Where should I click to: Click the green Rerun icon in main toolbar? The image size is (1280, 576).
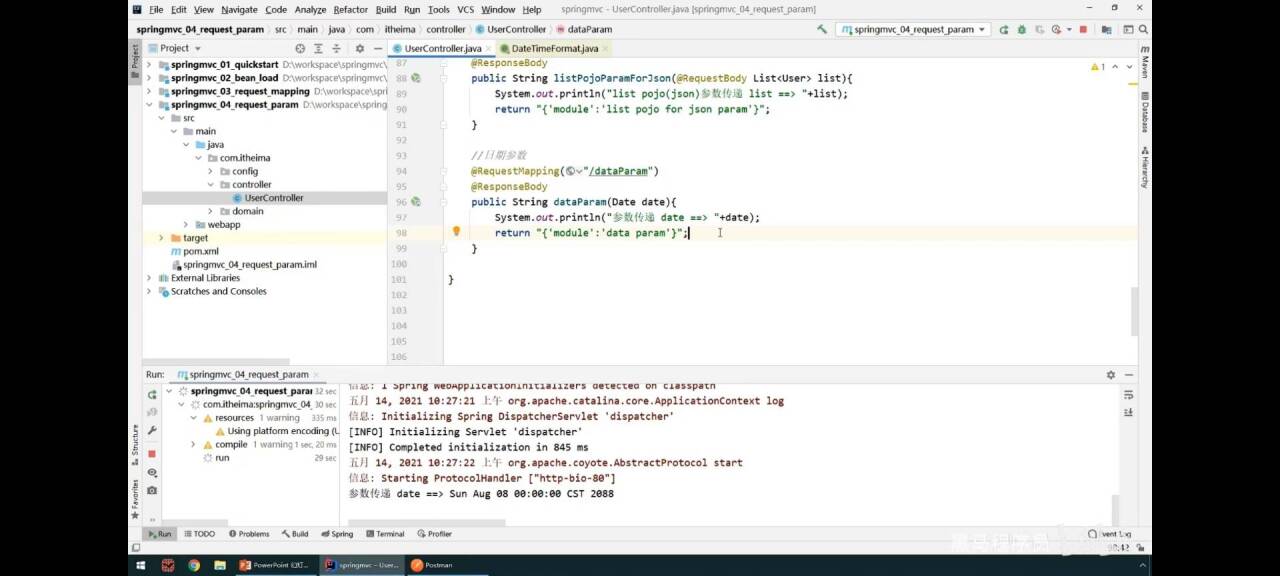pos(1003,29)
